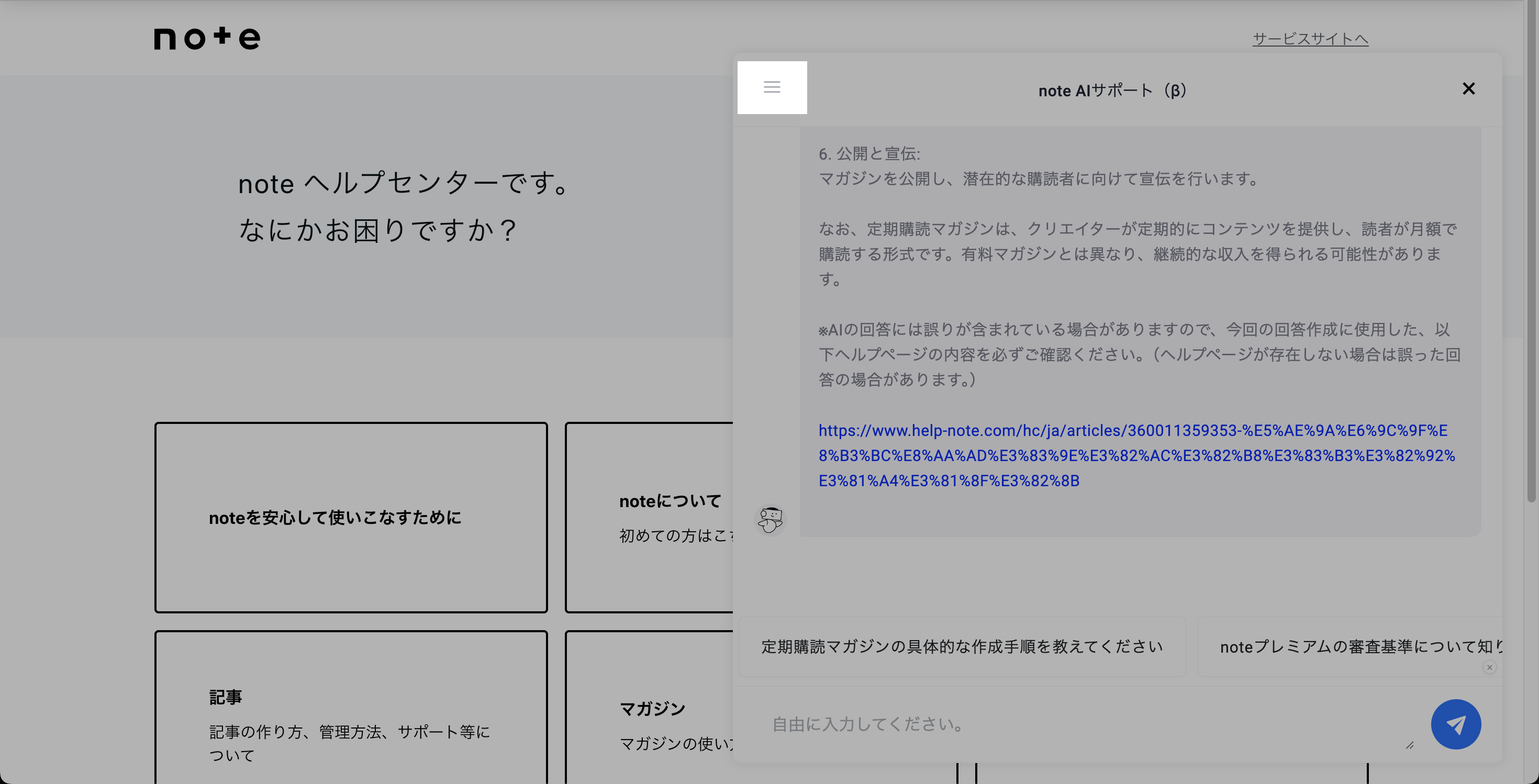The height and width of the screenshot is (784, 1539).
Task: Focus the 自由に入力してください chat input field
Action: coord(1087,724)
